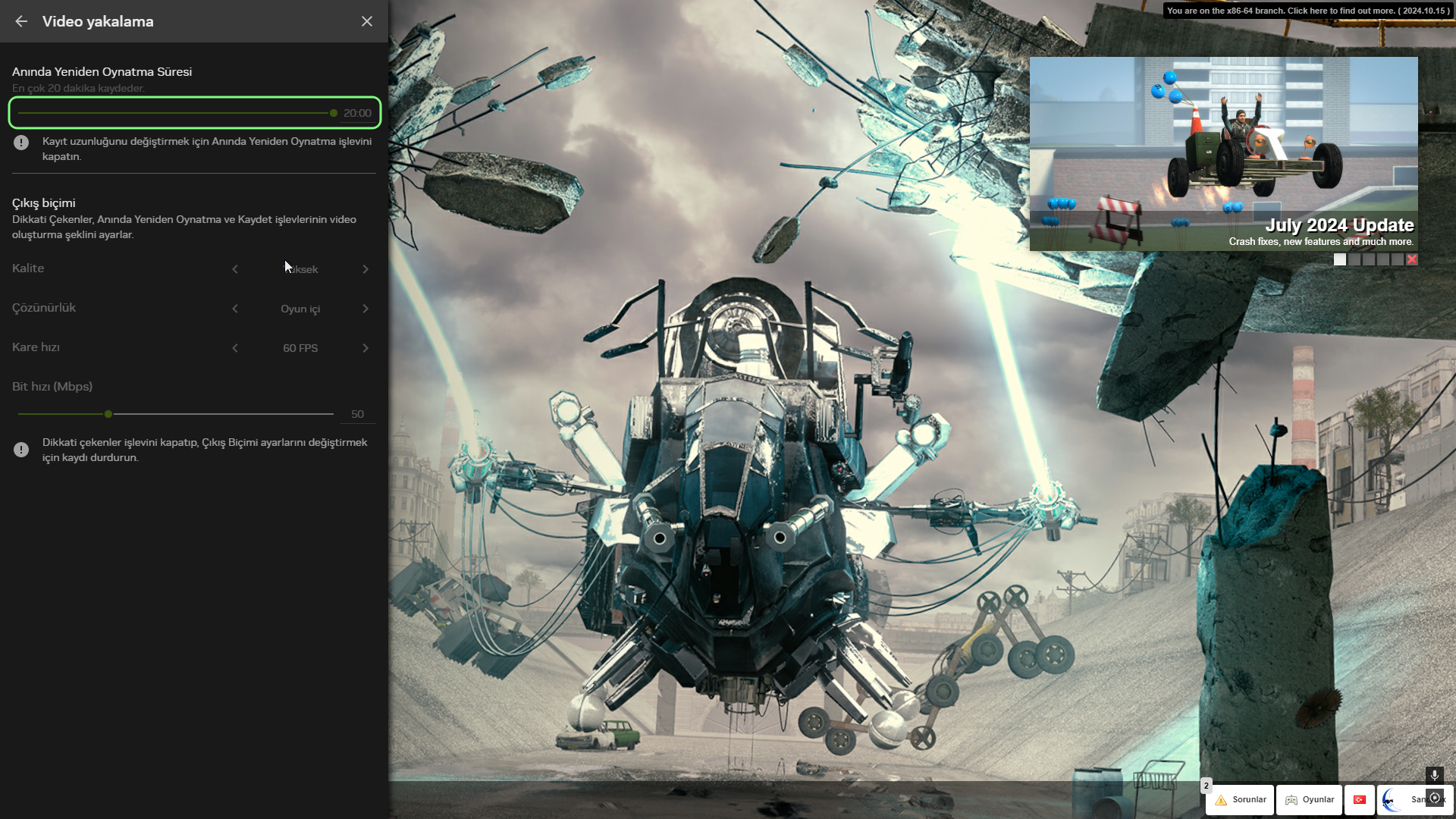Viewport: 1456px width, 819px height.
Task: Click the 60 FPS value
Action: tap(300, 348)
